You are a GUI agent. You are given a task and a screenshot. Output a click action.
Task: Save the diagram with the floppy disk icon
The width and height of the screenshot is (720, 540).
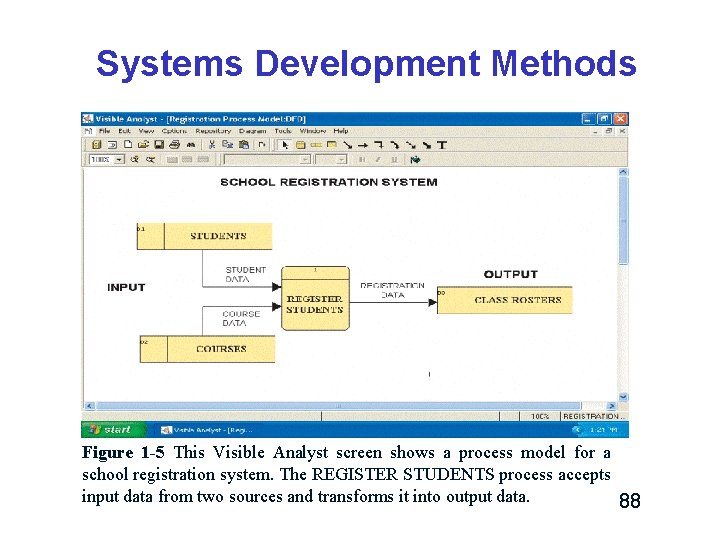159,145
